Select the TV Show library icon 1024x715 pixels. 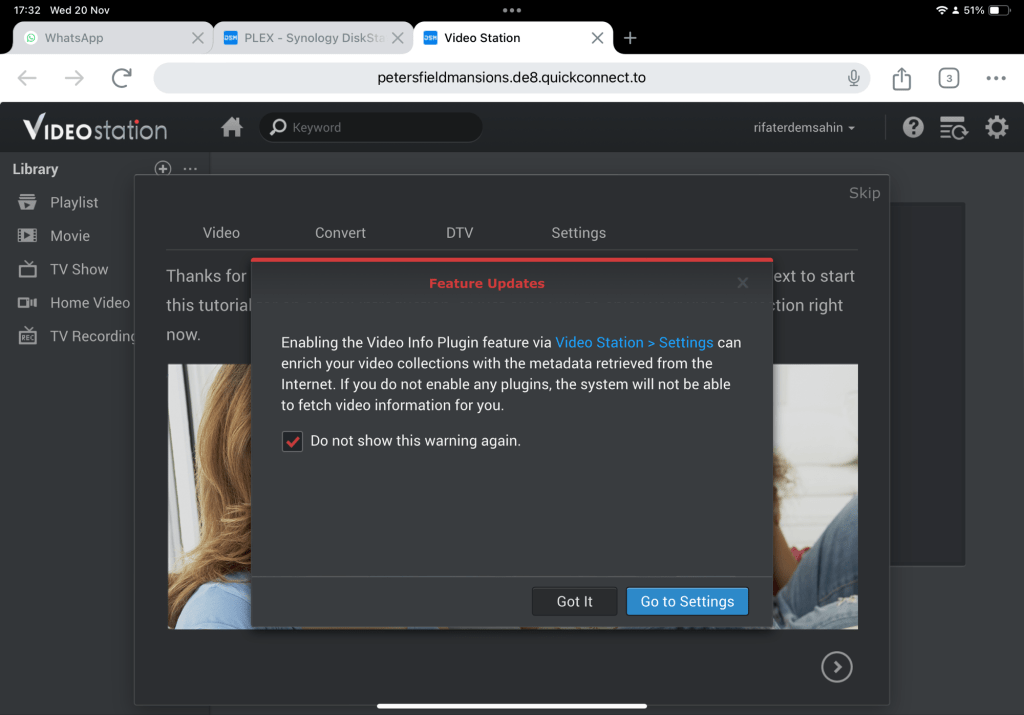point(27,269)
